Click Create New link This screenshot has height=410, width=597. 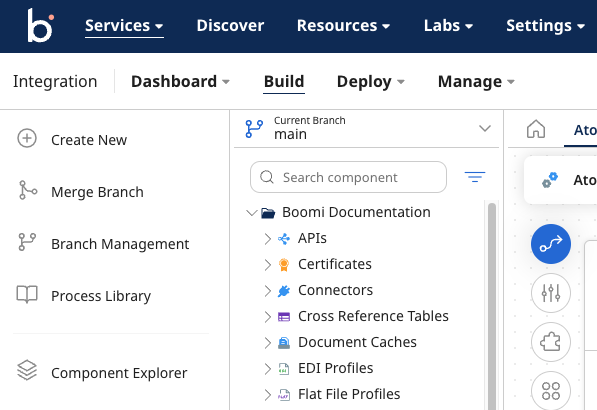coord(89,140)
